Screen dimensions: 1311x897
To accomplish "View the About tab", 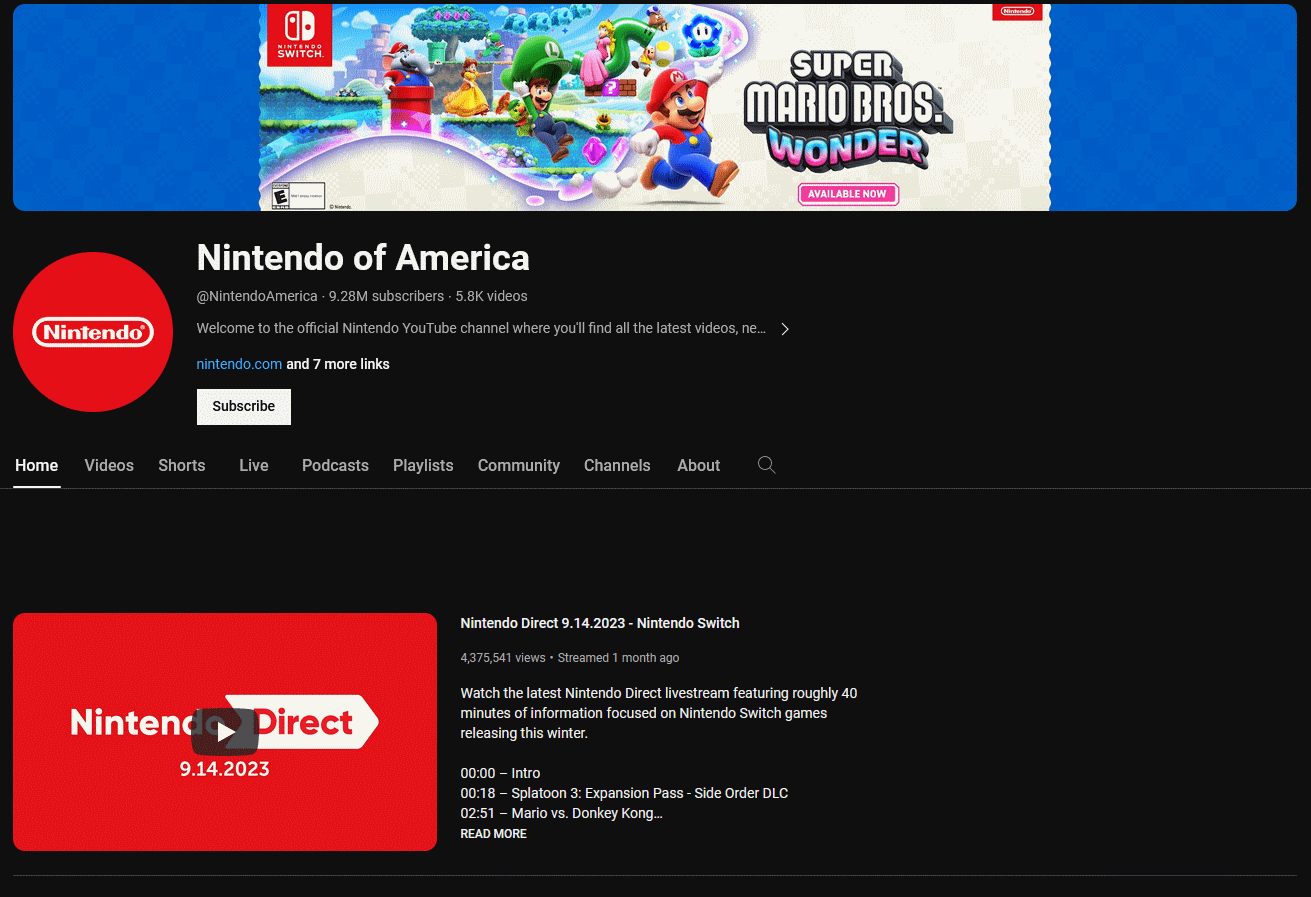I will [698, 465].
